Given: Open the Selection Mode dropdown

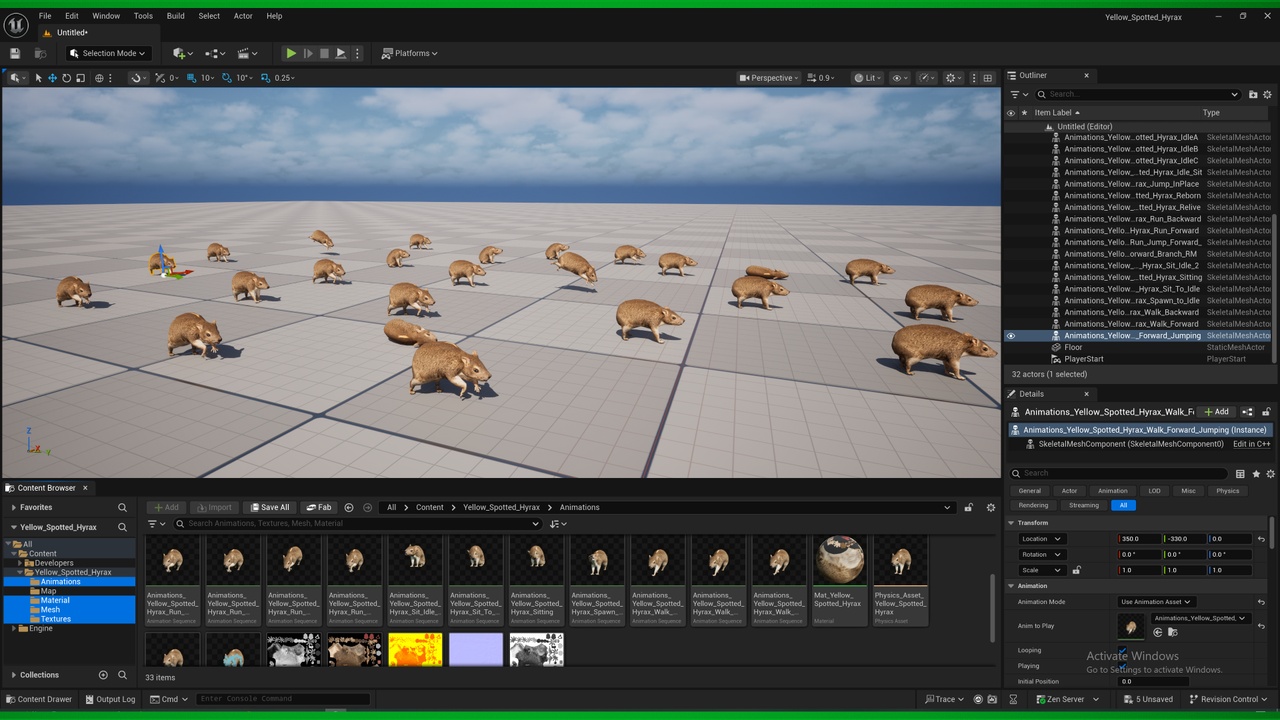Looking at the screenshot, I should pos(107,53).
